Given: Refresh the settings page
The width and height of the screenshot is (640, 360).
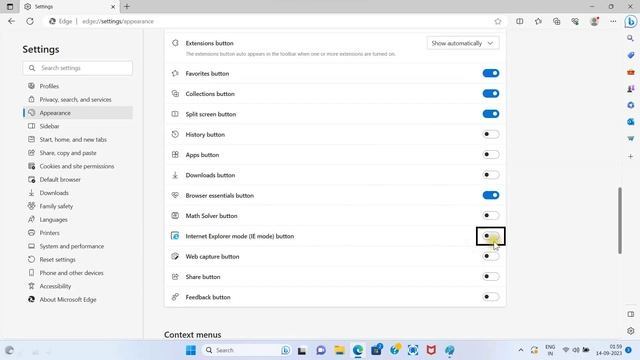Looking at the screenshot, I should [x=30, y=21].
